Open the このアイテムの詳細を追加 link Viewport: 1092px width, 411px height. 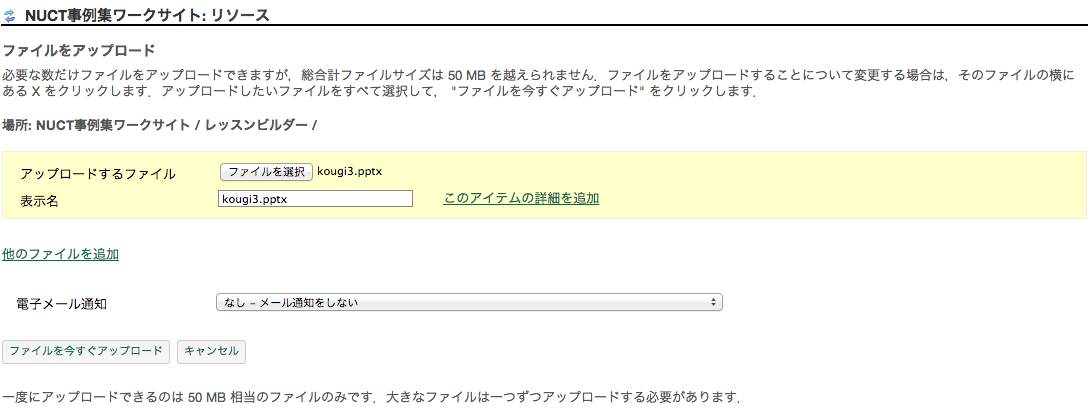point(521,198)
